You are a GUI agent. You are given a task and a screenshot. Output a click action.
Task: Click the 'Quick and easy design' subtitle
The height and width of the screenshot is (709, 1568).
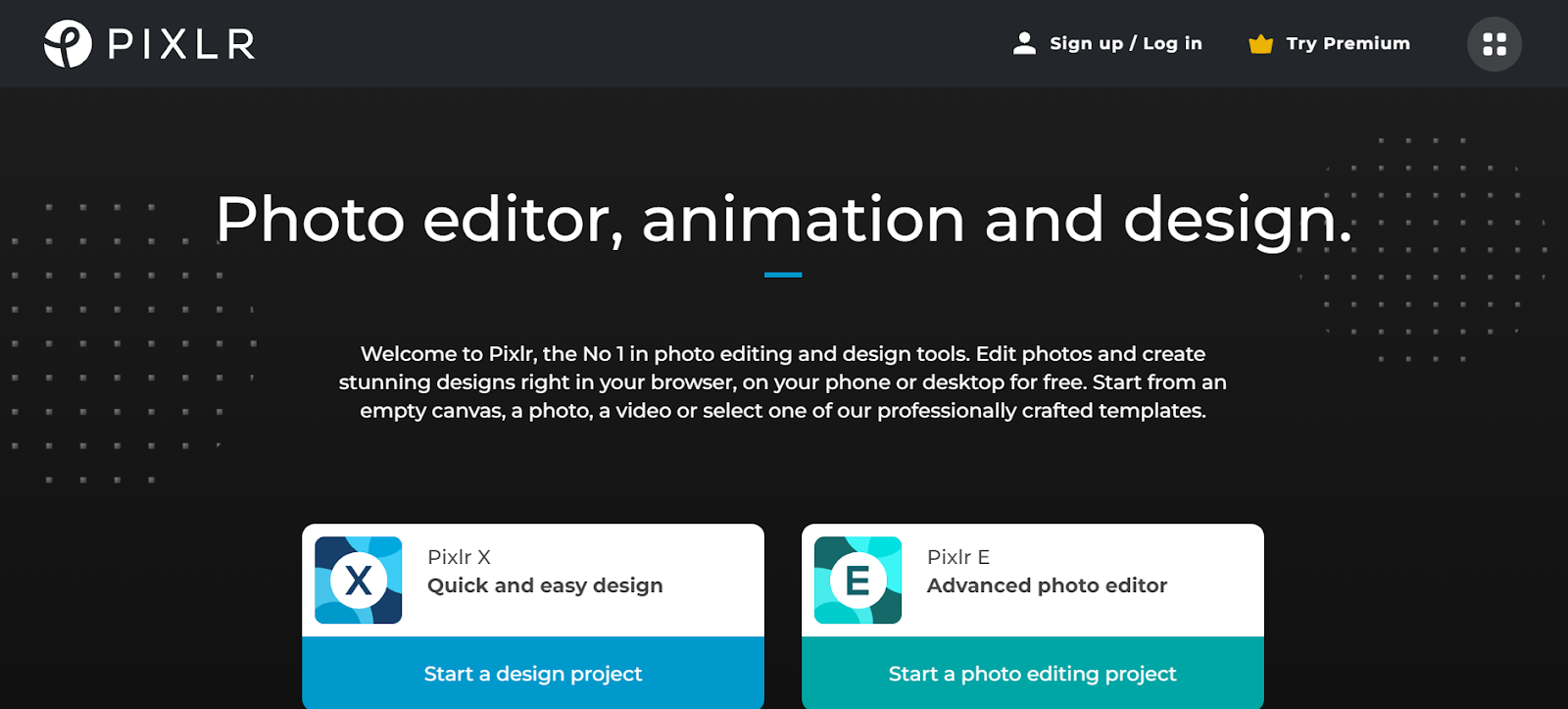click(x=545, y=585)
